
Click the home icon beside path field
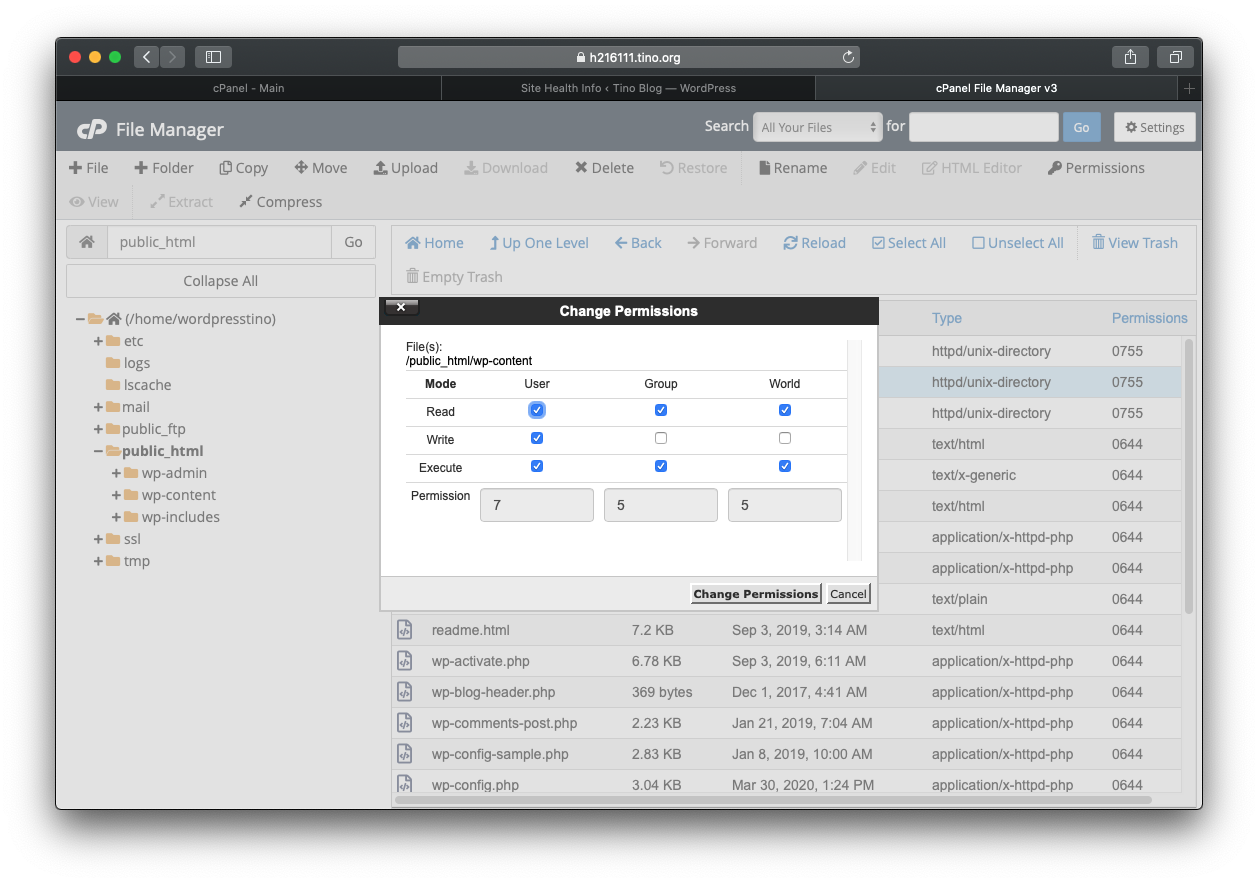click(x=87, y=242)
